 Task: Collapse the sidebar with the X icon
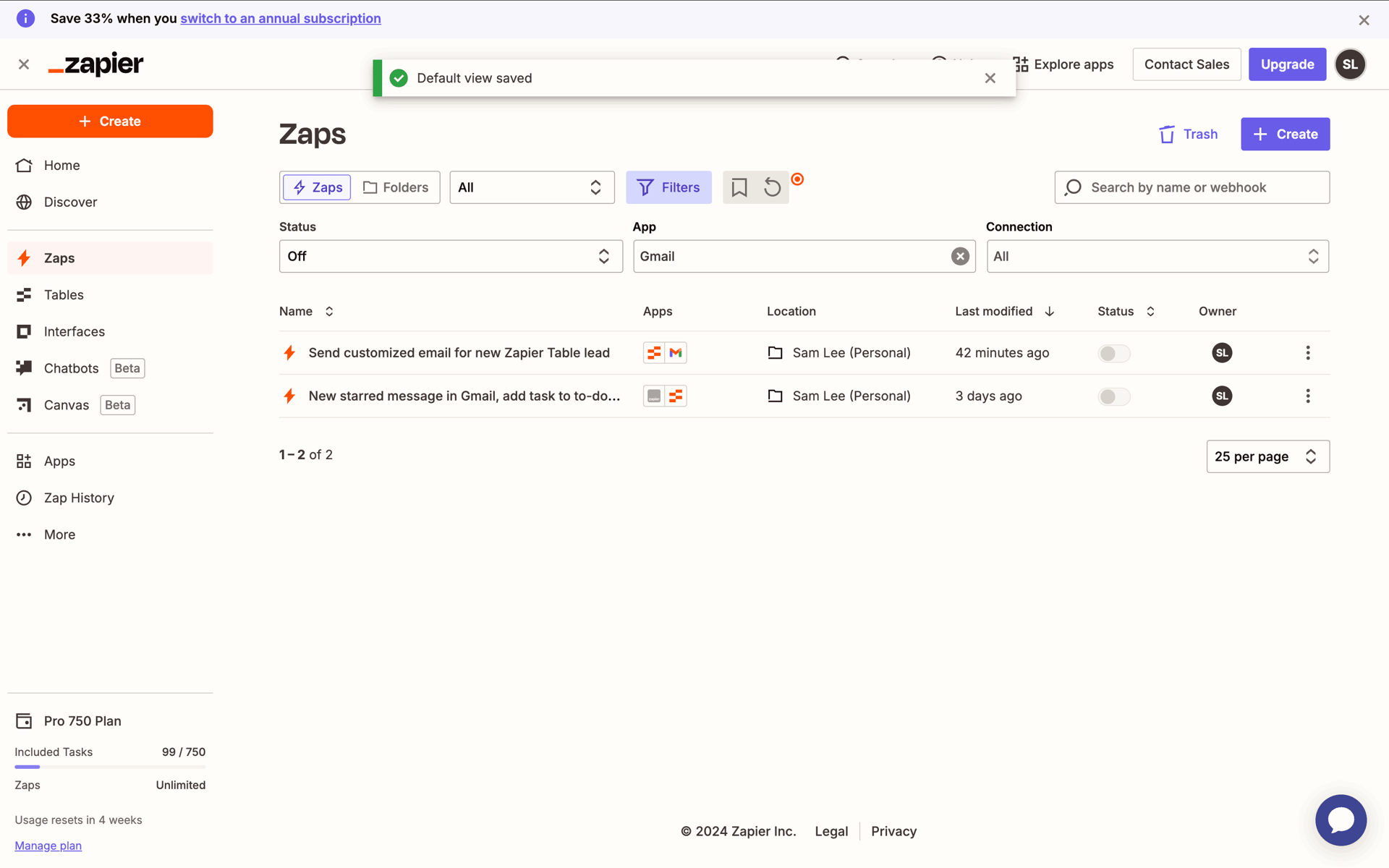(24, 64)
